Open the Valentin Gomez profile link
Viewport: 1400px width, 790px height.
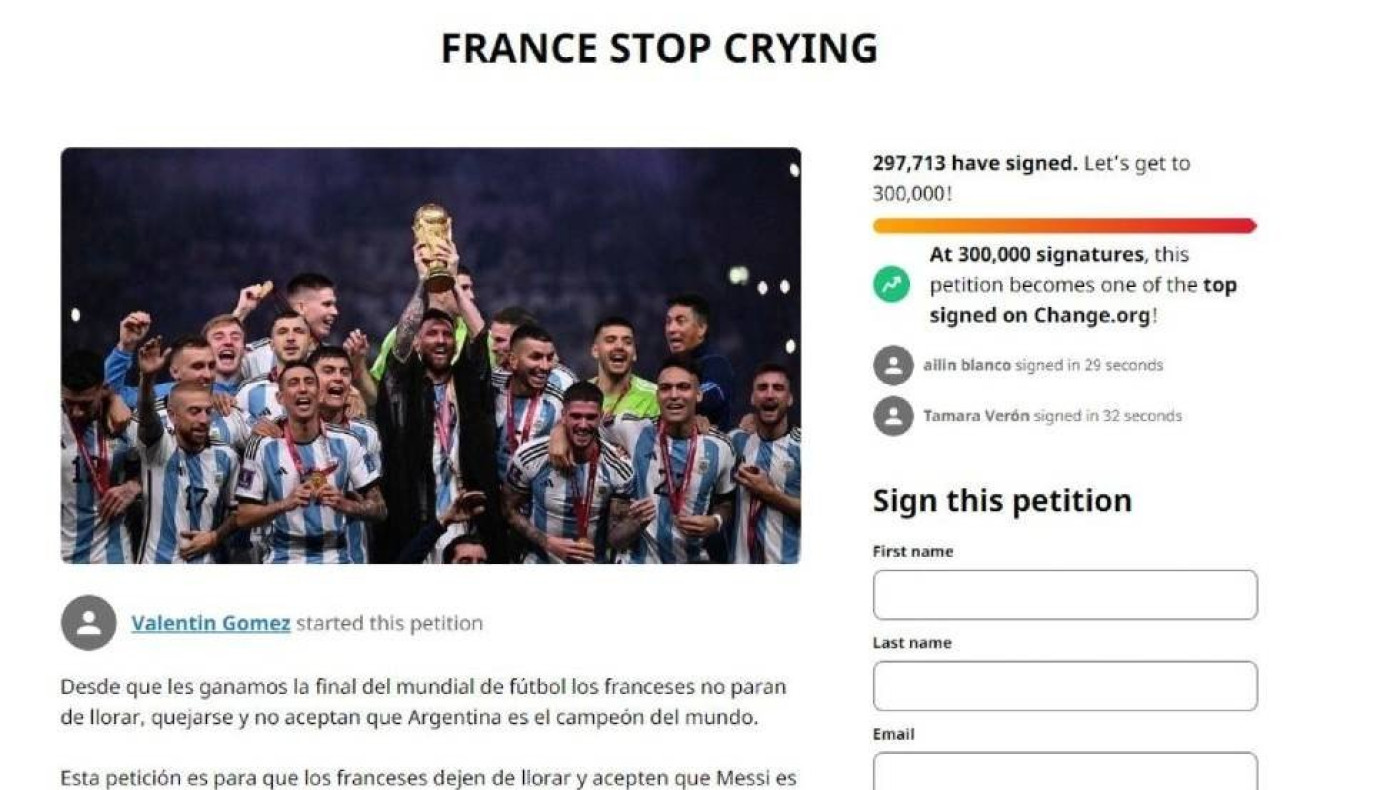pyautogui.click(x=211, y=623)
